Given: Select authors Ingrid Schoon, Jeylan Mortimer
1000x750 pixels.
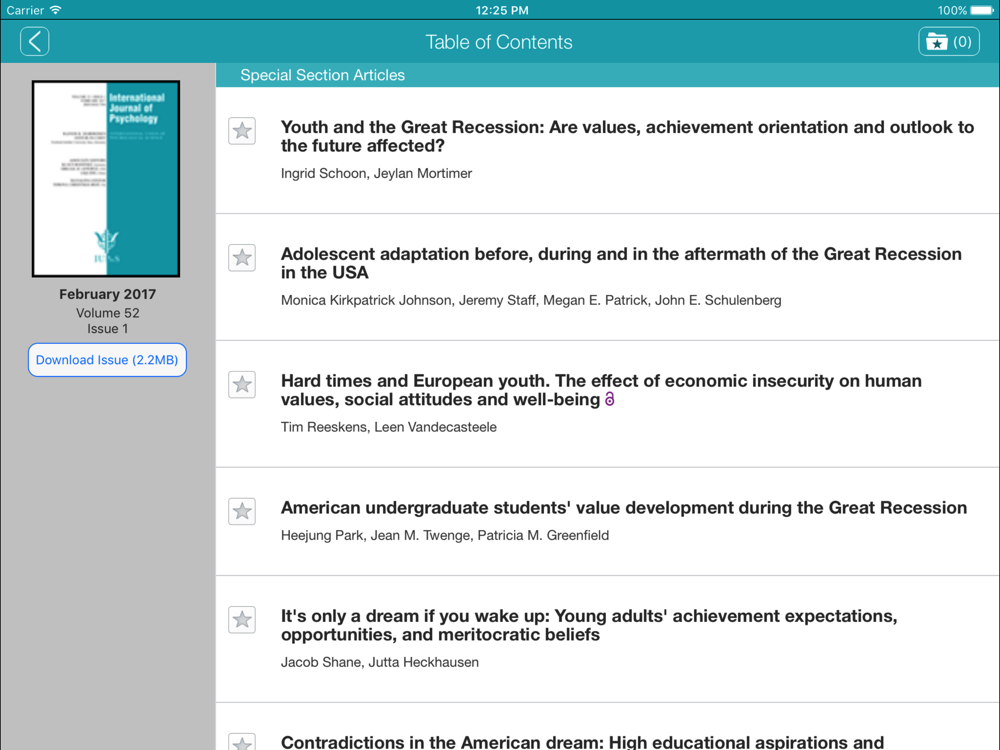Looking at the screenshot, I should tap(376, 173).
